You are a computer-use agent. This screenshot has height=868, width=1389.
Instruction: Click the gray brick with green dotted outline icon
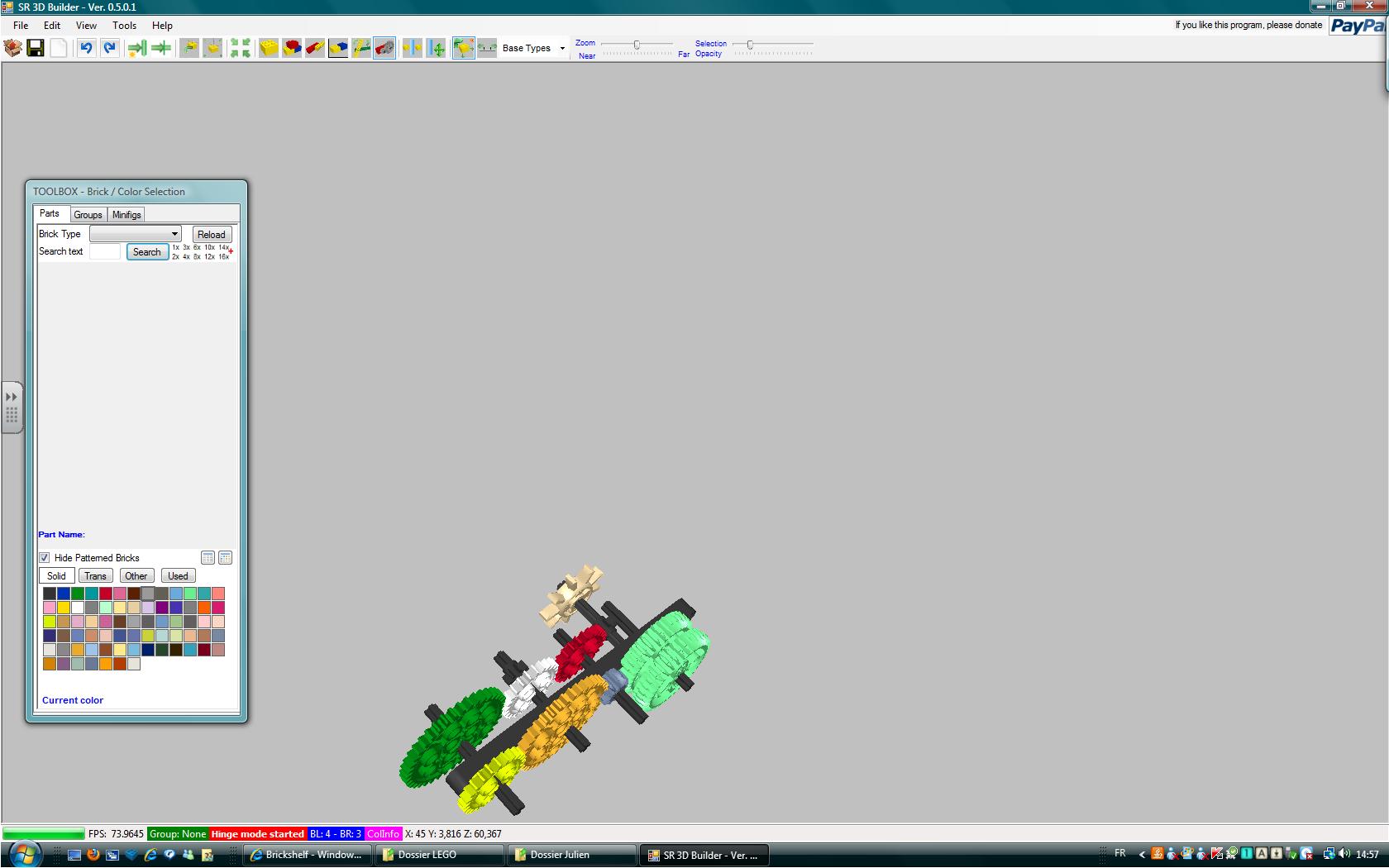[x=212, y=48]
